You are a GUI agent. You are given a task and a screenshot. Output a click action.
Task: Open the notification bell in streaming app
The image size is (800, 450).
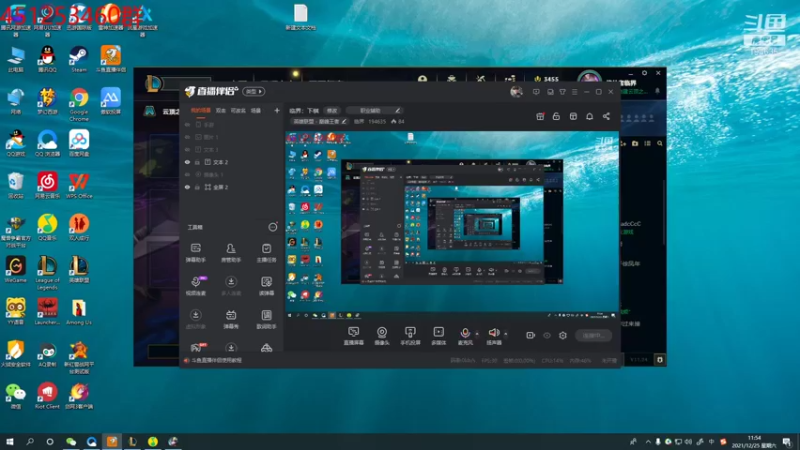[589, 116]
